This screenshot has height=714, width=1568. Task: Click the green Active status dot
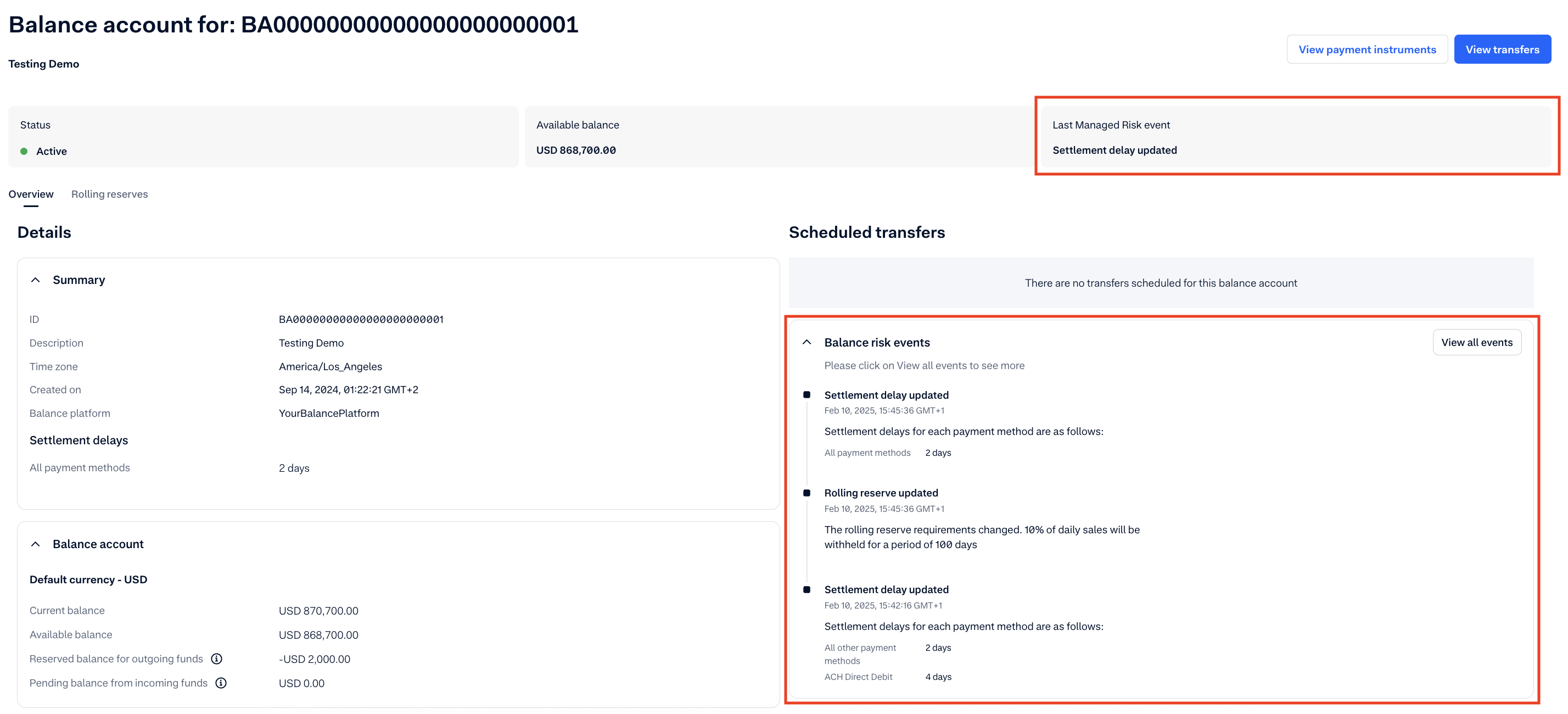tap(24, 151)
